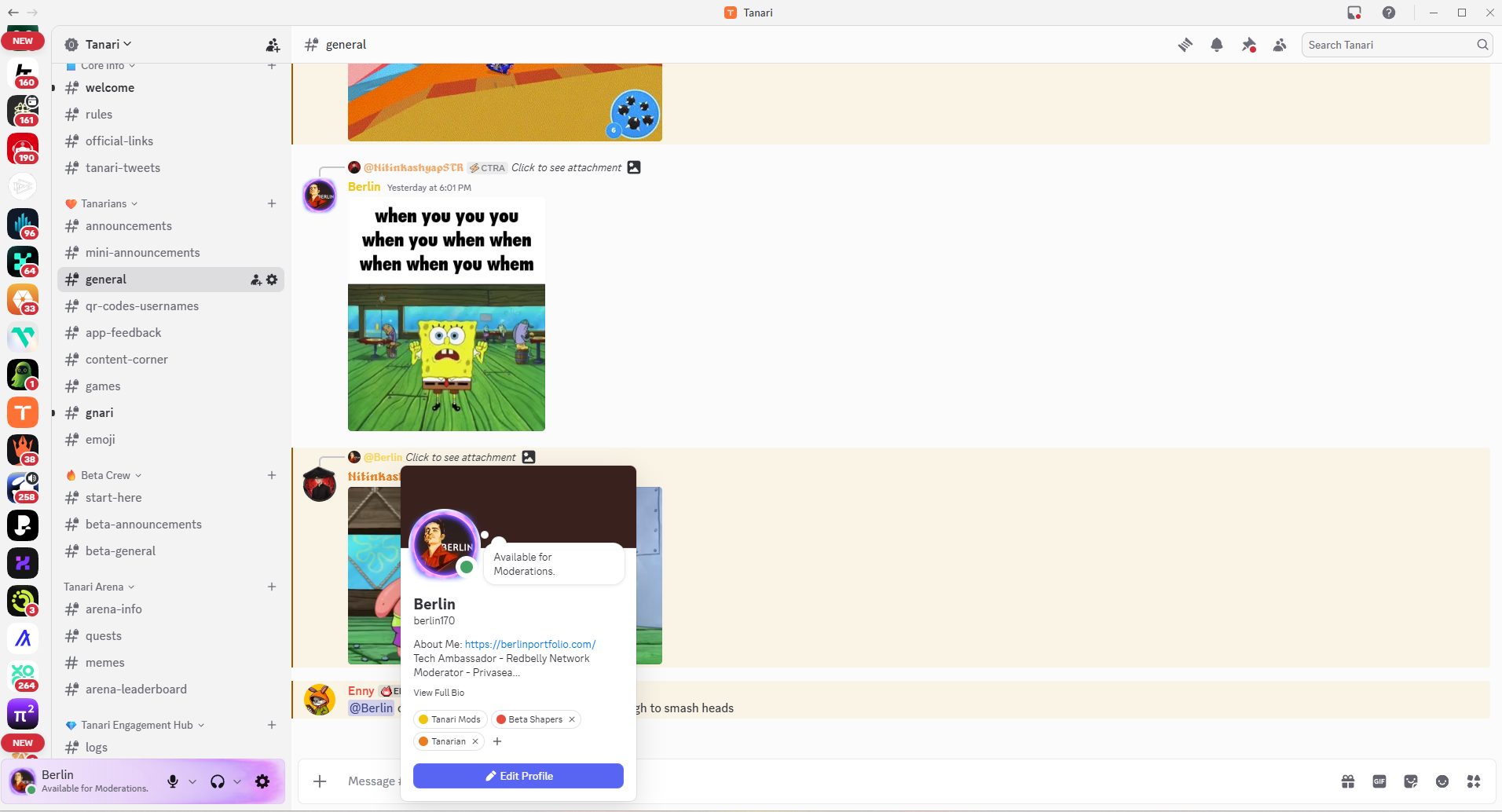Click the notification bell icon
1502x812 pixels.
[x=1217, y=45]
